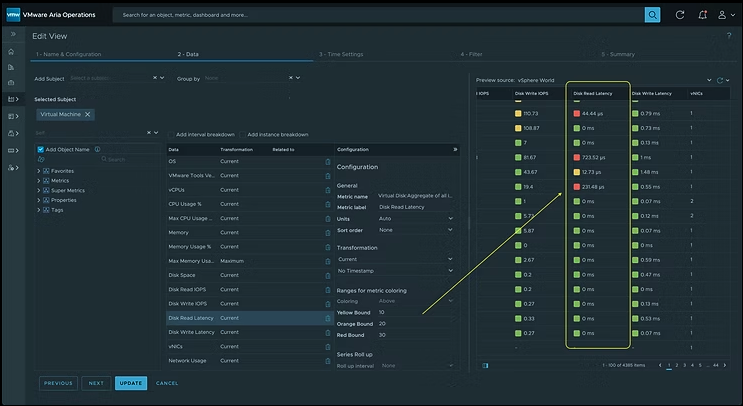Click the CANCEL link
The image size is (743, 406).
coord(167,383)
